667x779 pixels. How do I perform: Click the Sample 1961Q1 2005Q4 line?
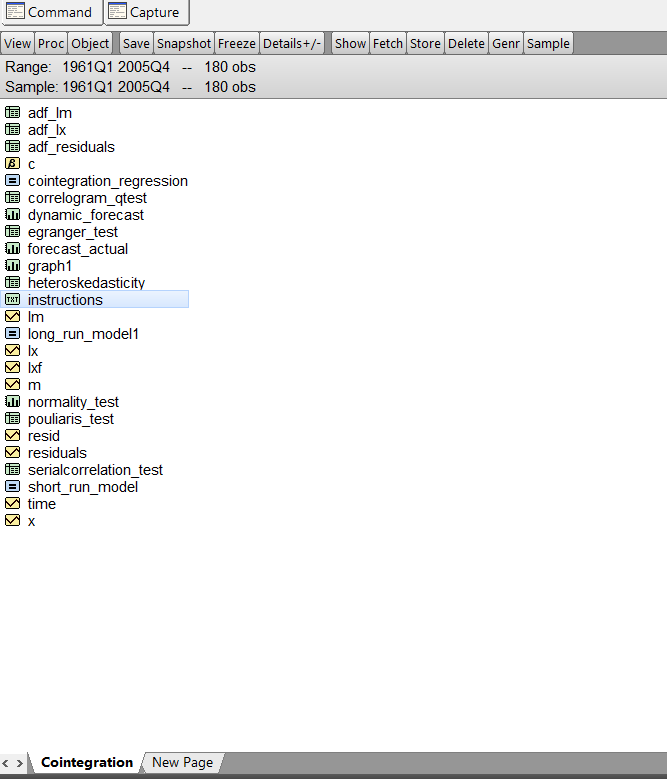pos(130,86)
